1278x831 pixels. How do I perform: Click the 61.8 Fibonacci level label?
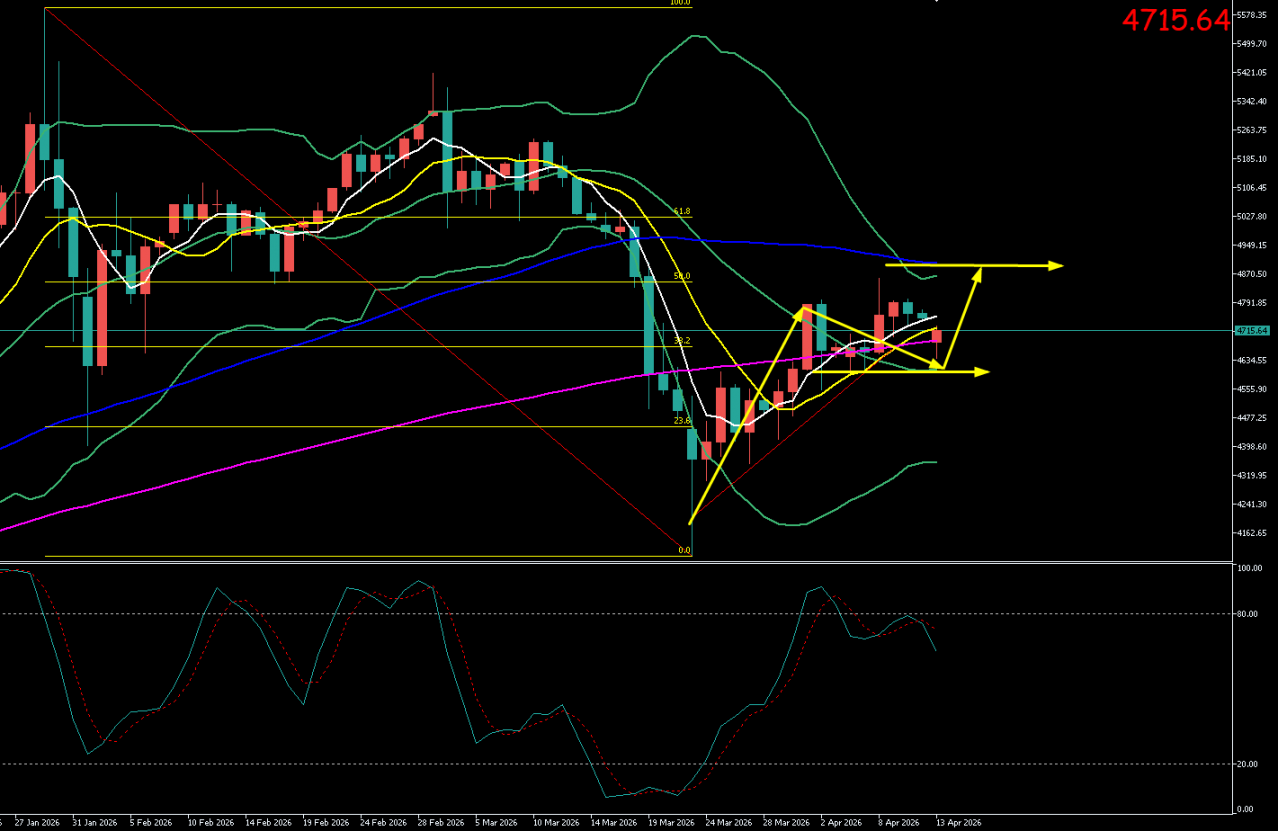coord(682,212)
